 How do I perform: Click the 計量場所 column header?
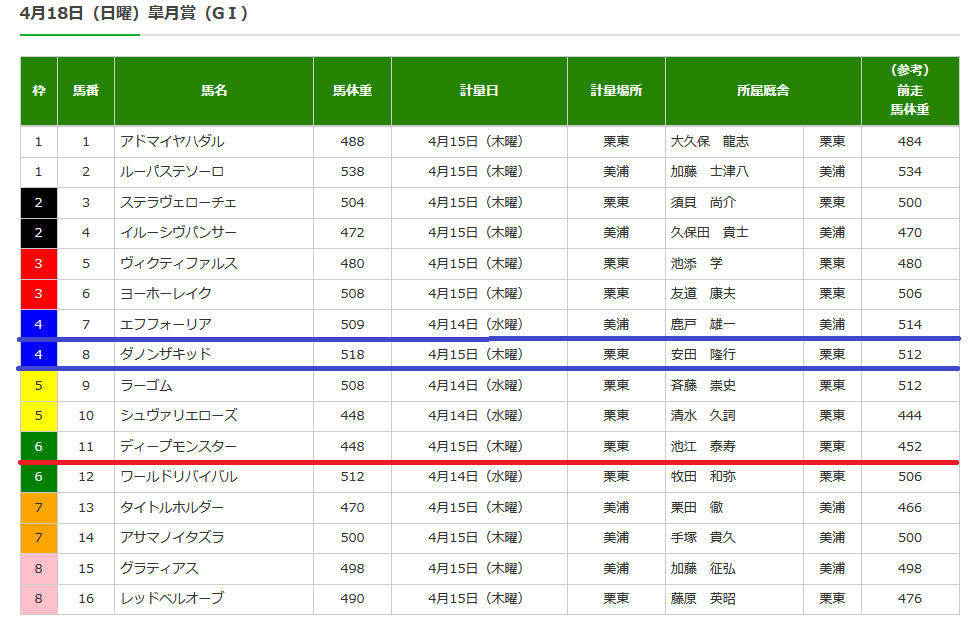(x=616, y=91)
